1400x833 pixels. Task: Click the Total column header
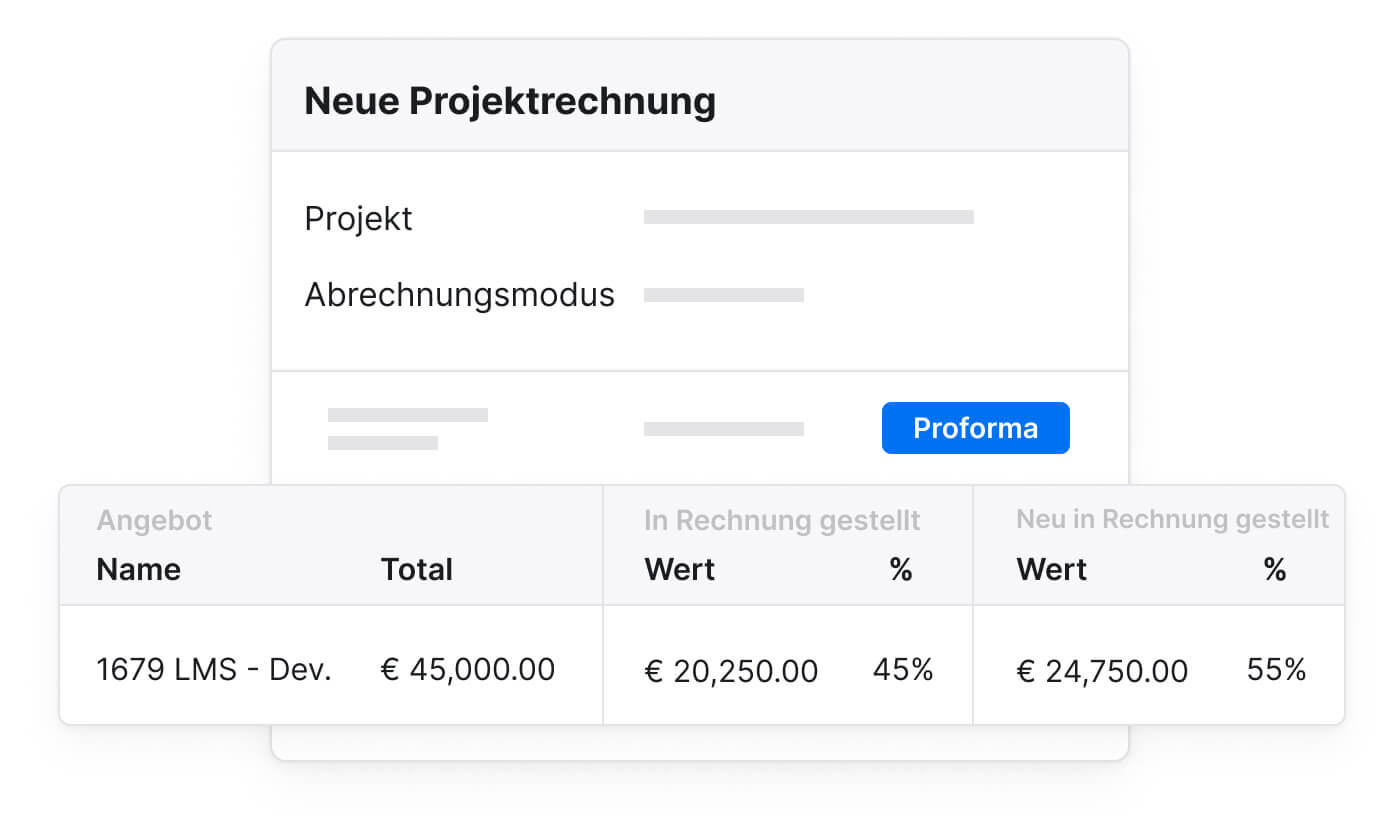[416, 570]
